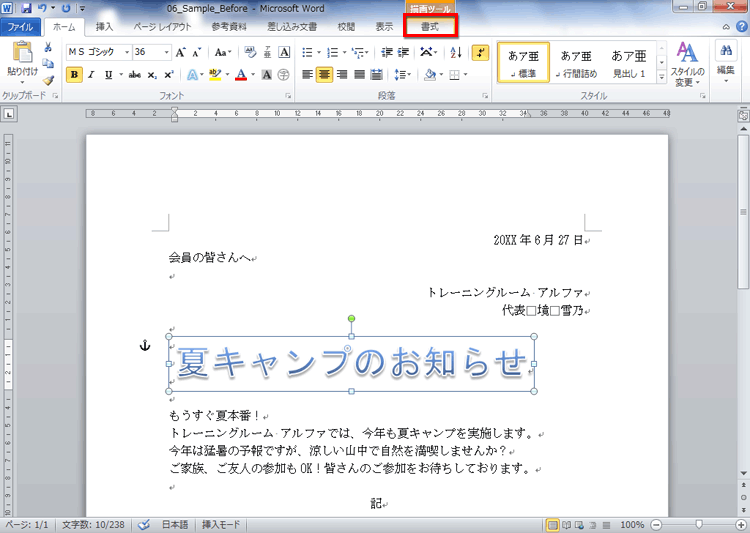This screenshot has width=750, height=533.
Task: Click the Character Border icon
Action: (x=284, y=52)
